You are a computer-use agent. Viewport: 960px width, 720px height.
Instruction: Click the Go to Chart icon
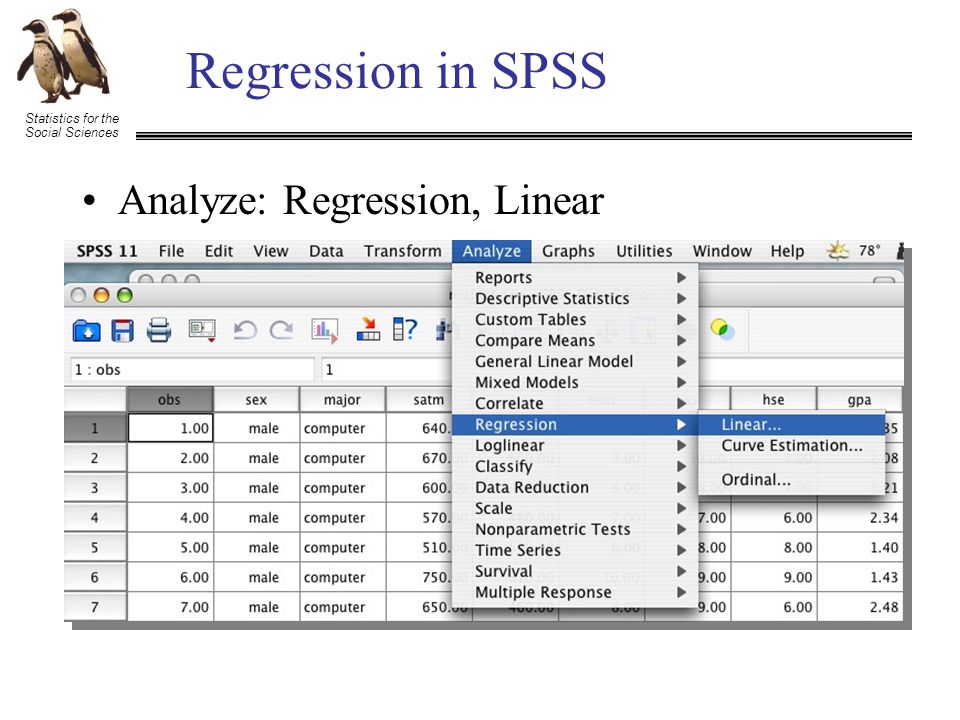click(x=324, y=331)
